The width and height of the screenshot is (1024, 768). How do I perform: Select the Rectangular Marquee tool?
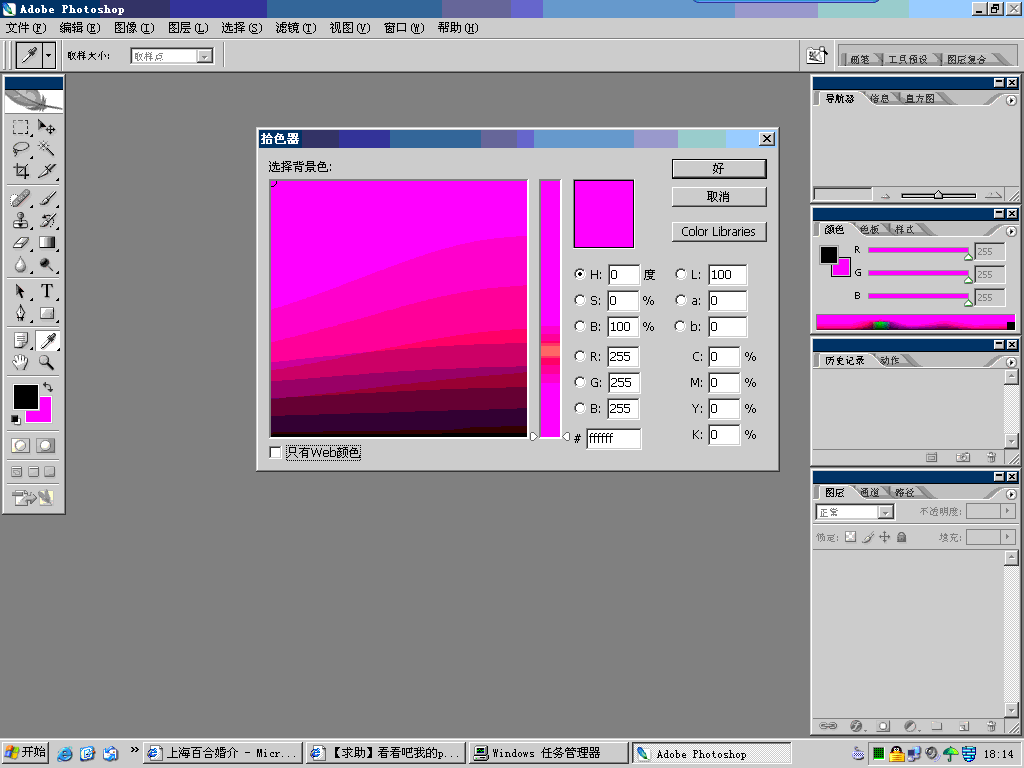click(x=21, y=127)
